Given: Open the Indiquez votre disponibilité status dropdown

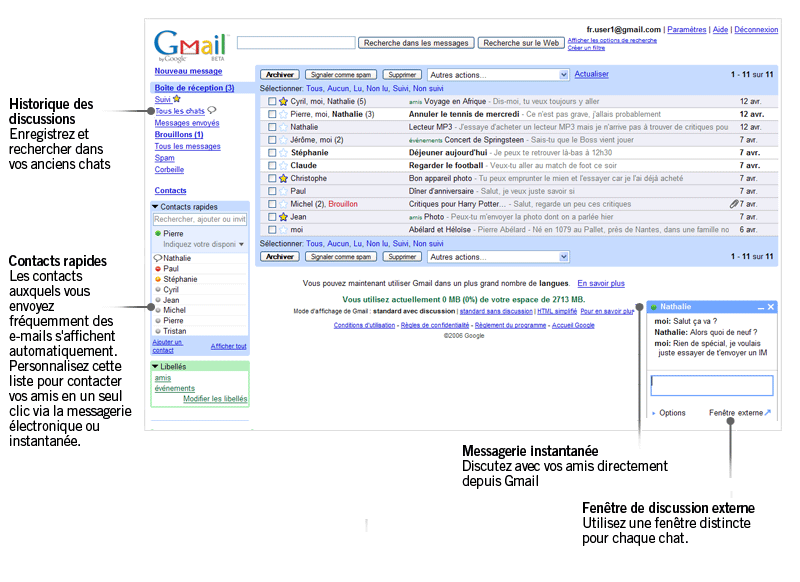Looking at the screenshot, I should click(x=241, y=244).
